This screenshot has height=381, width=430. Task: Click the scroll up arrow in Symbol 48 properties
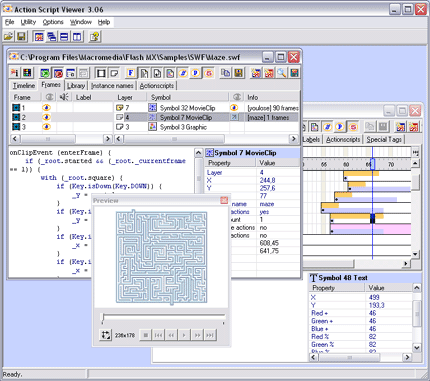coord(417,287)
